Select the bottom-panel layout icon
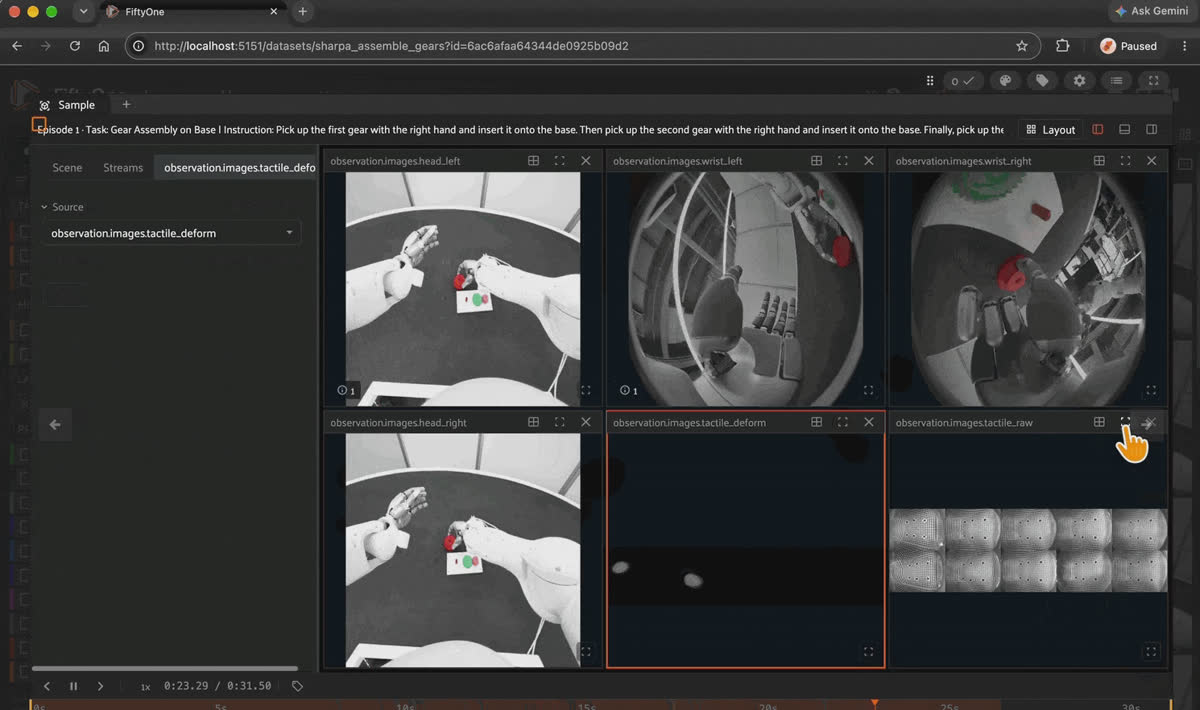 click(1125, 129)
